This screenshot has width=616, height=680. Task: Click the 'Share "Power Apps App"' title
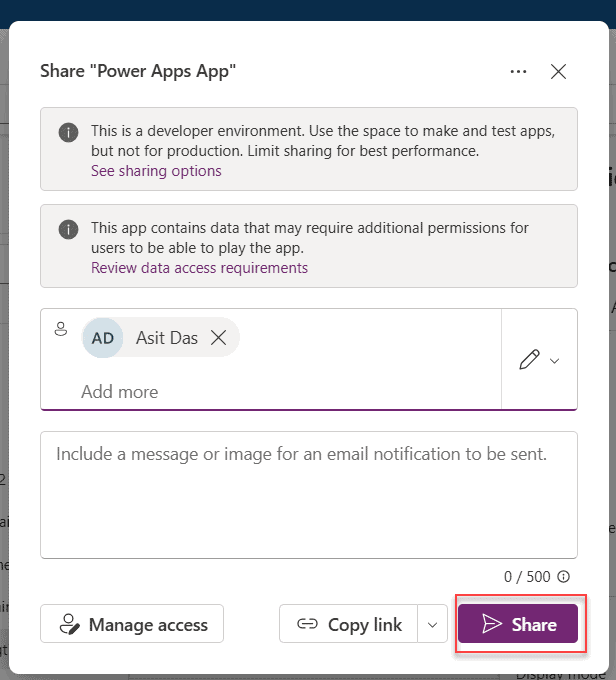(138, 72)
